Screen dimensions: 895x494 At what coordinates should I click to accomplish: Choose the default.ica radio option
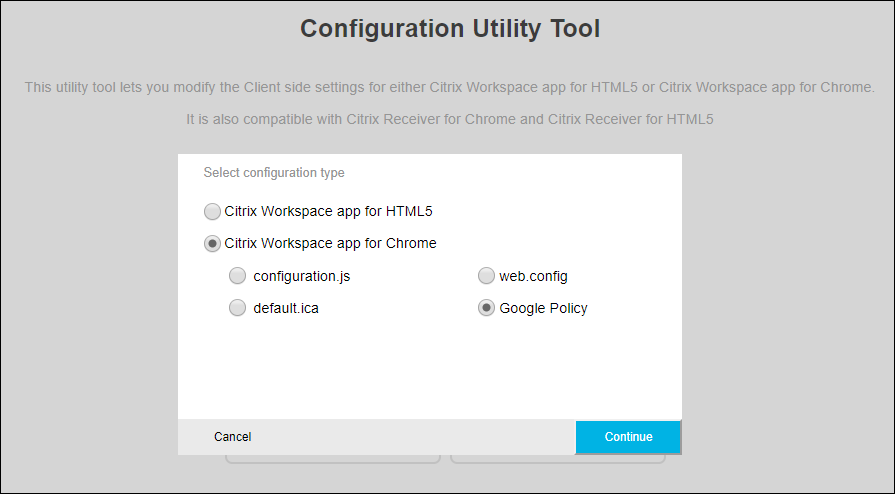tap(237, 308)
